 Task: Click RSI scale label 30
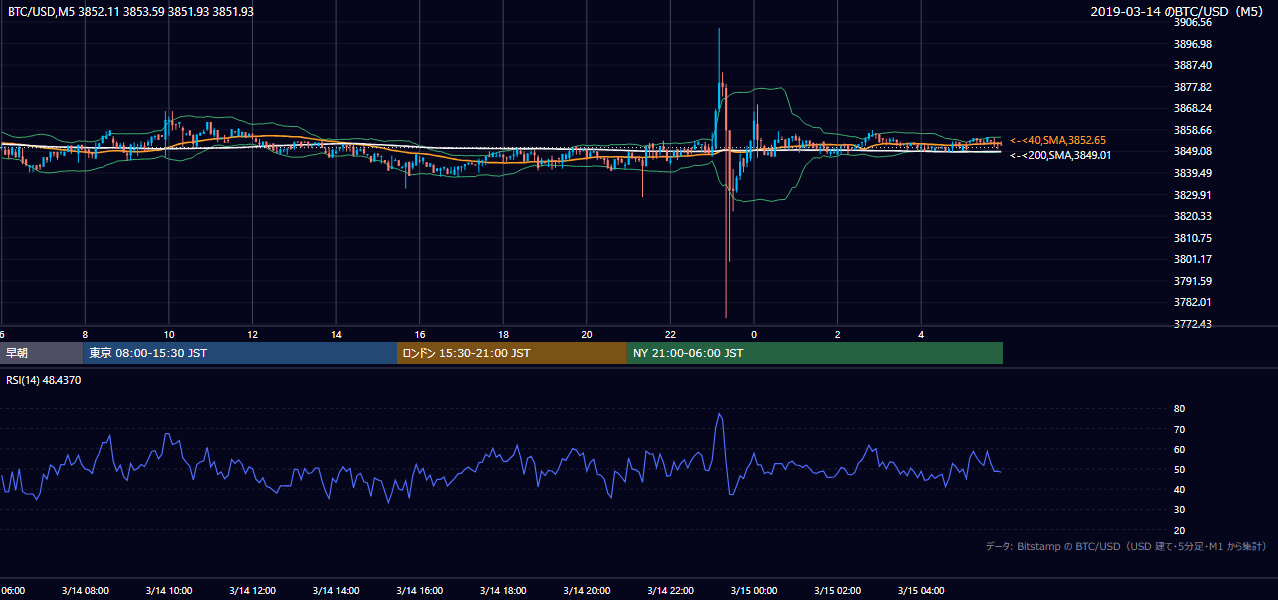point(1180,509)
